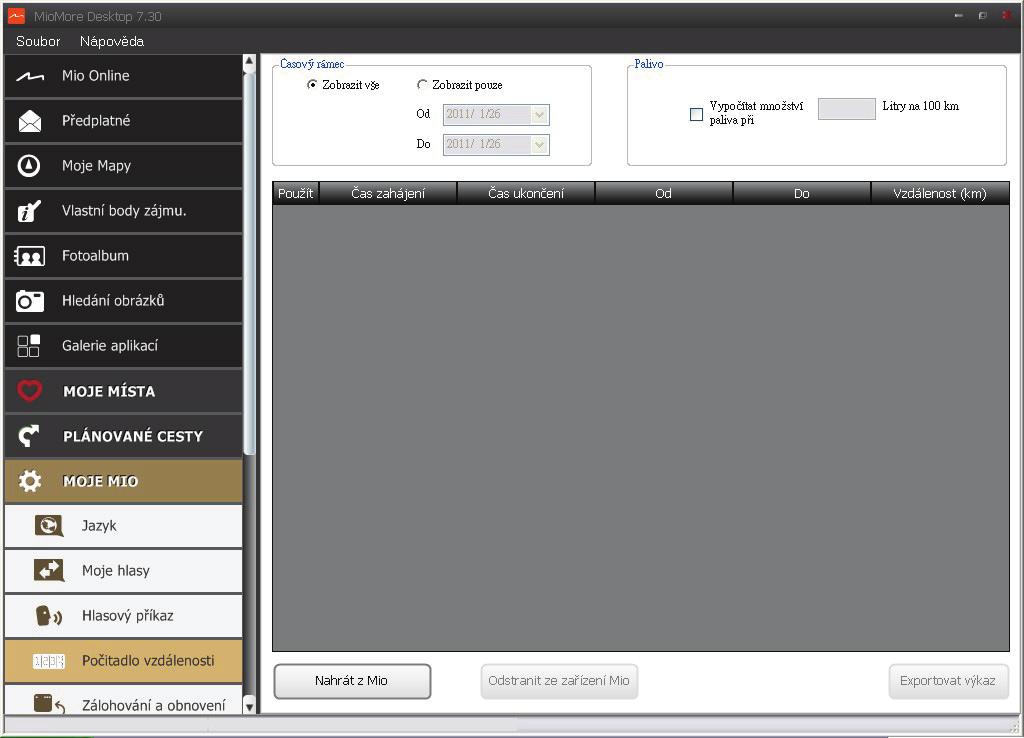Click the Od column header in the table
The width and height of the screenshot is (1024, 738).
click(664, 193)
